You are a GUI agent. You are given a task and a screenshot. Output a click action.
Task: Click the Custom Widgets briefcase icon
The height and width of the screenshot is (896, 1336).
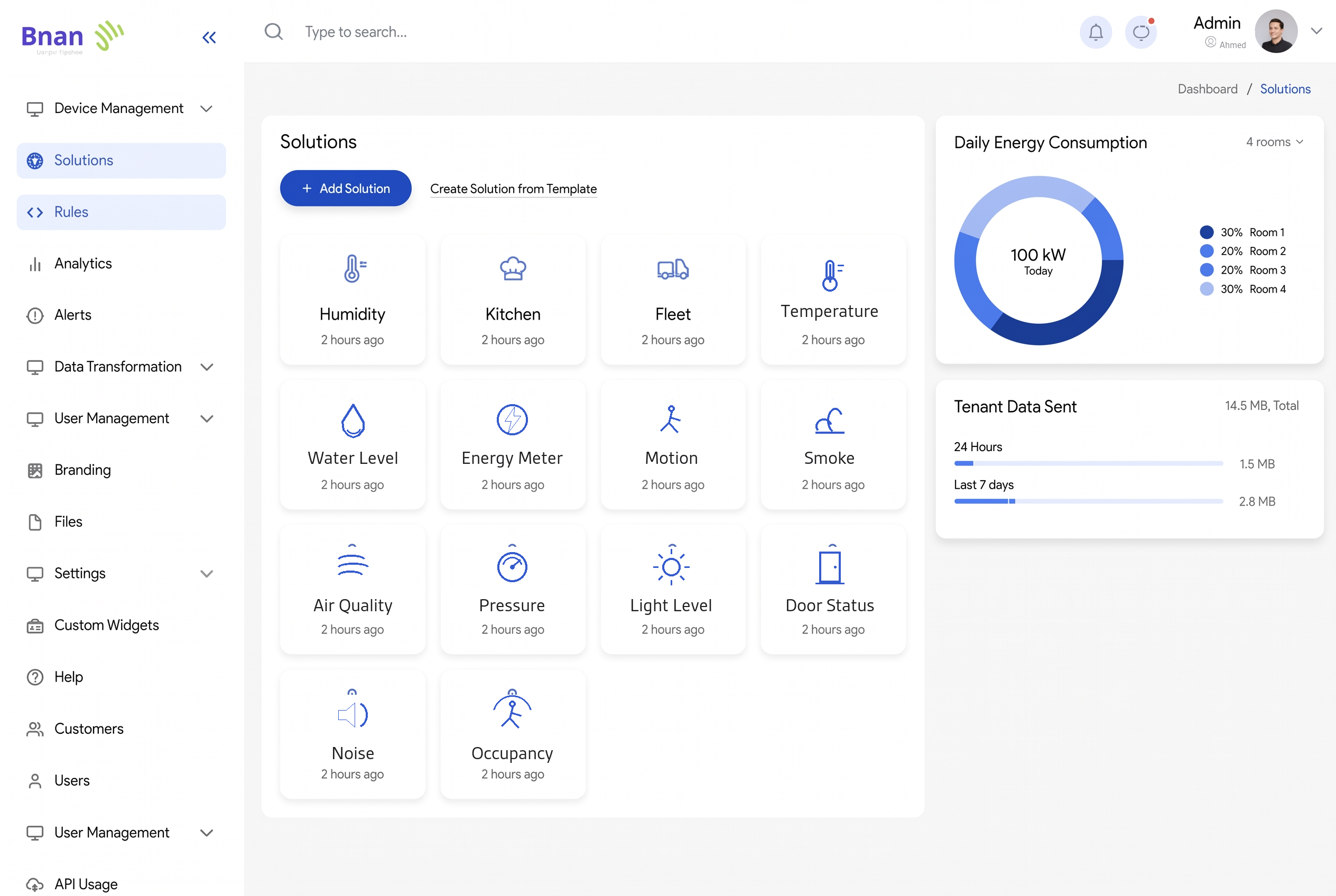(35, 626)
